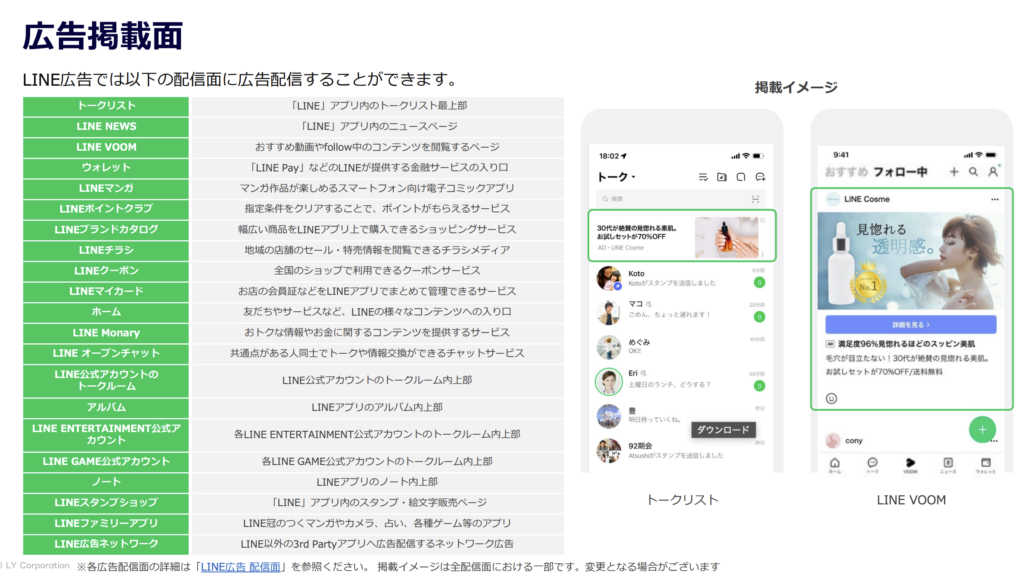
Task: Tap the VOOM icon in bottom nav
Action: 910,465
